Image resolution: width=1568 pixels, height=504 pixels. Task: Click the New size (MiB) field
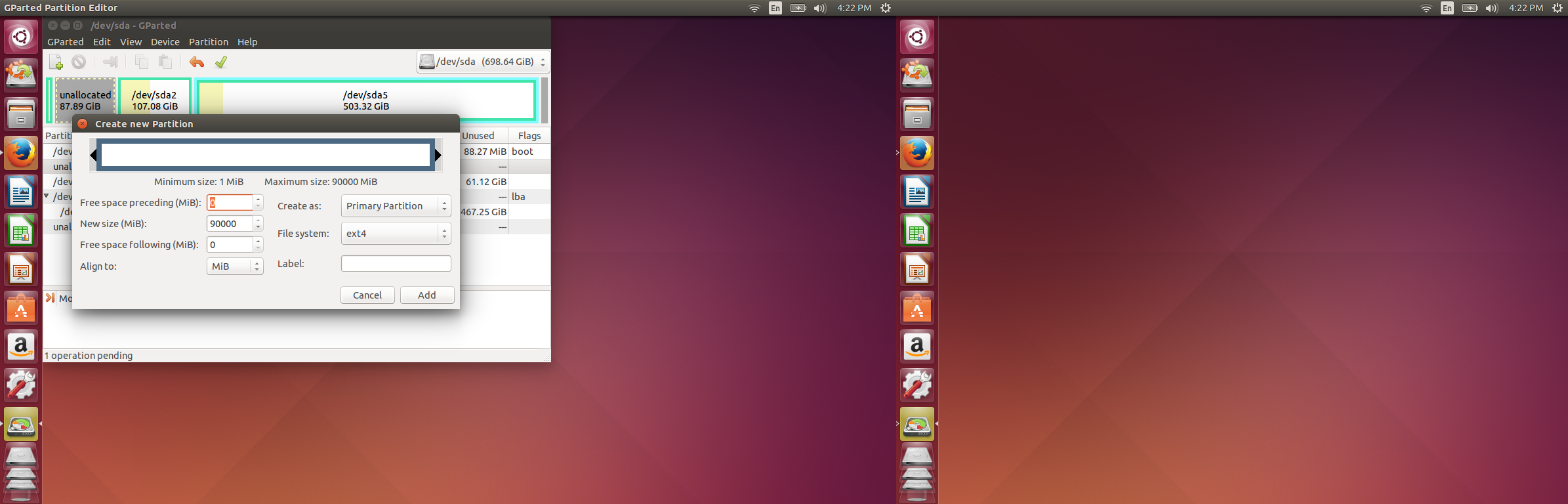coord(230,224)
